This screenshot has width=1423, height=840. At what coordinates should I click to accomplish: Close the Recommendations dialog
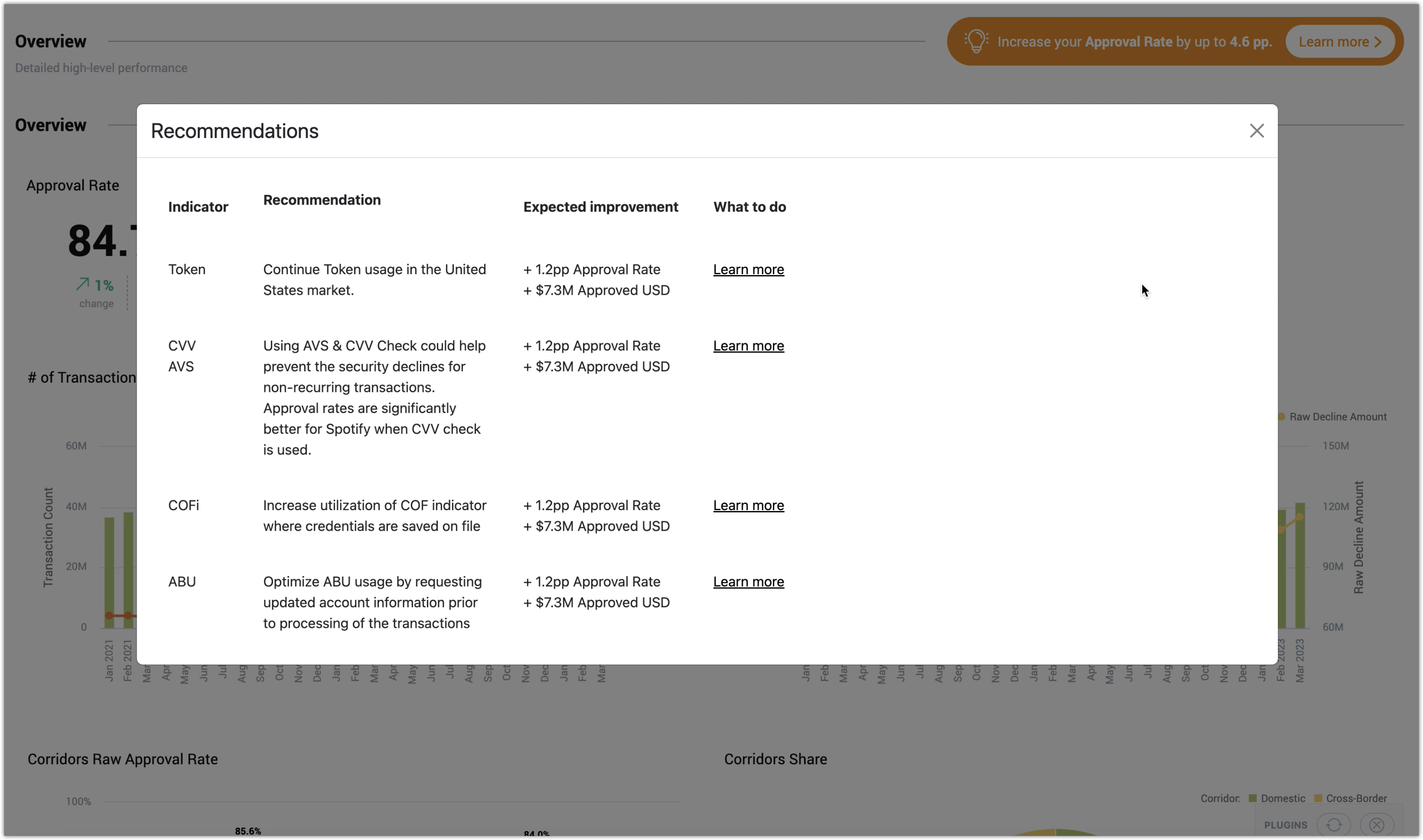pos(1257,130)
